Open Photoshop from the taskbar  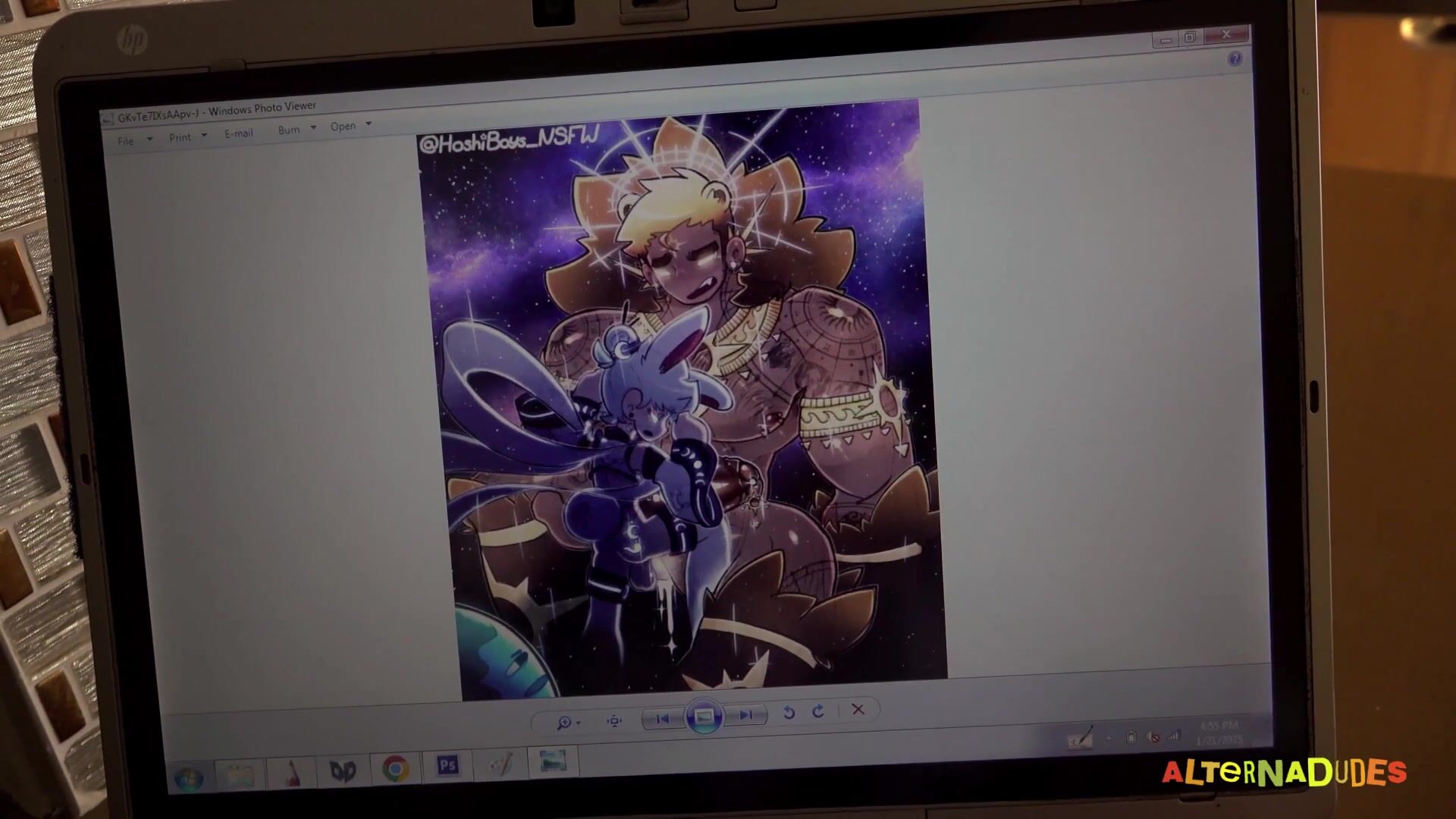coord(447,765)
